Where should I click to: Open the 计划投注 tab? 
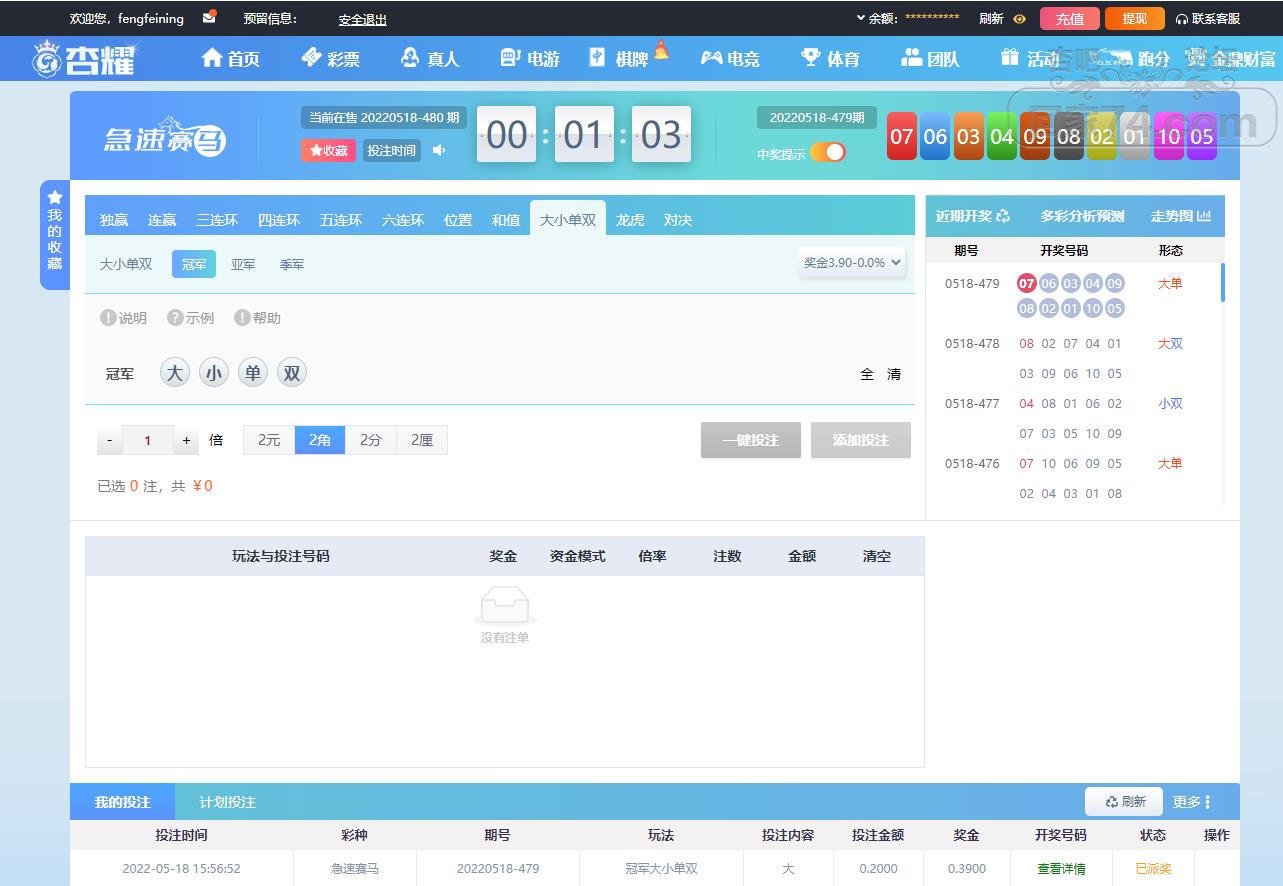click(227, 802)
